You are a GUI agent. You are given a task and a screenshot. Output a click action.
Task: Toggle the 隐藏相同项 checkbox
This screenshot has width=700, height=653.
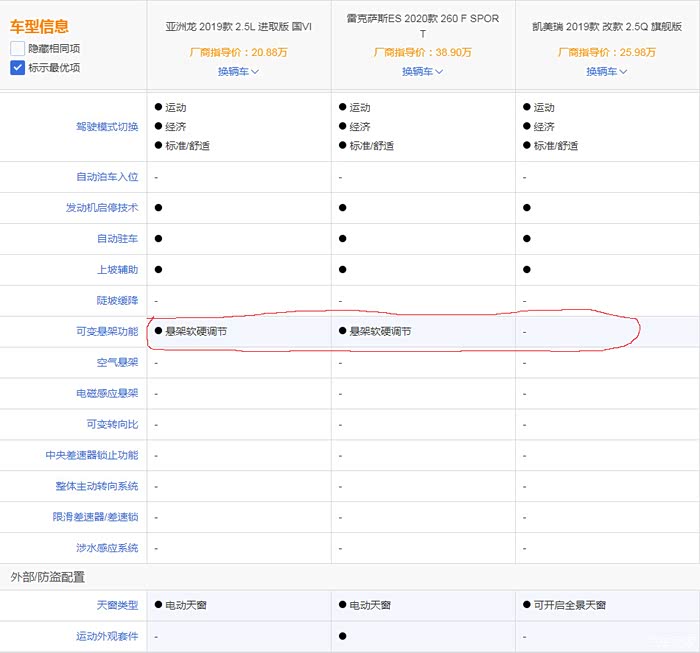click(x=18, y=48)
